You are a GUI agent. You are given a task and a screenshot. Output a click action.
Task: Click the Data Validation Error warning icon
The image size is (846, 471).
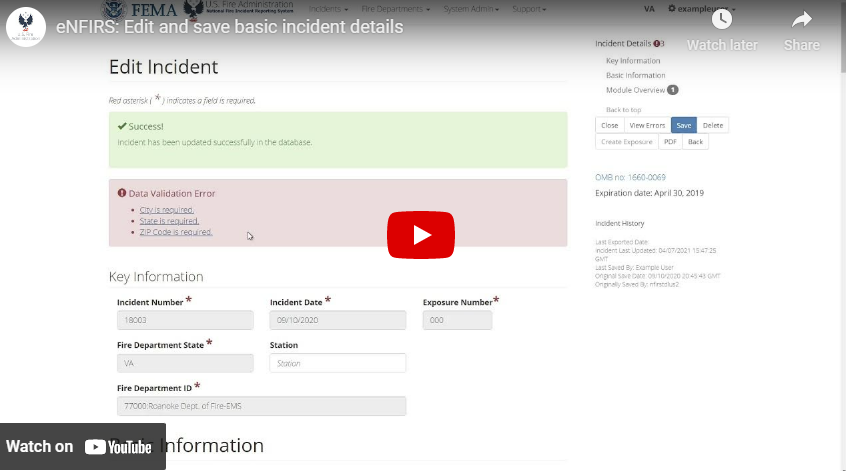122,193
